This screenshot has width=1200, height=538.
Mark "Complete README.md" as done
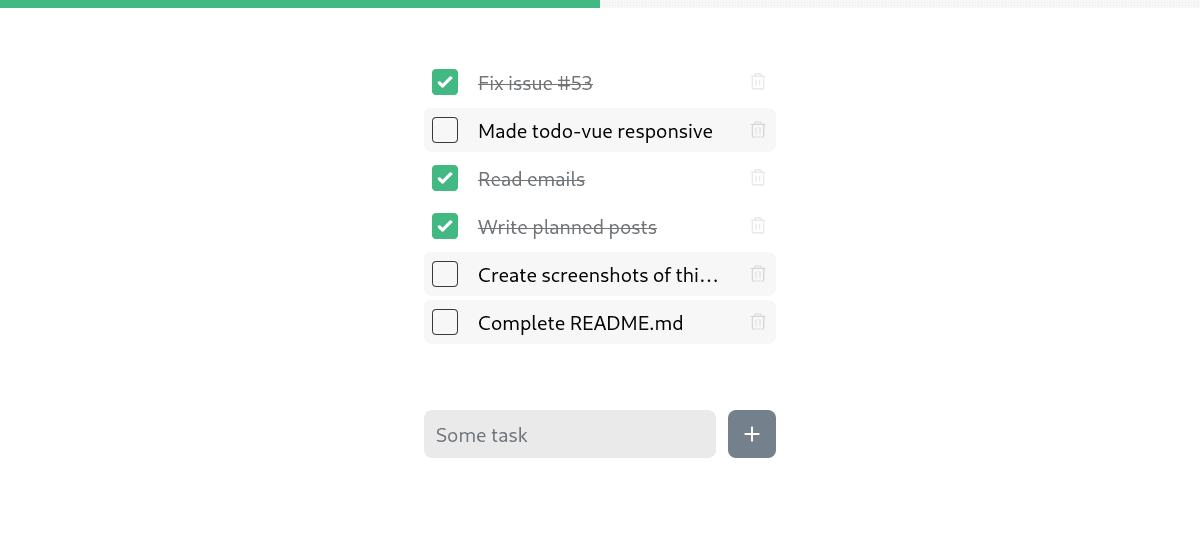pos(445,322)
